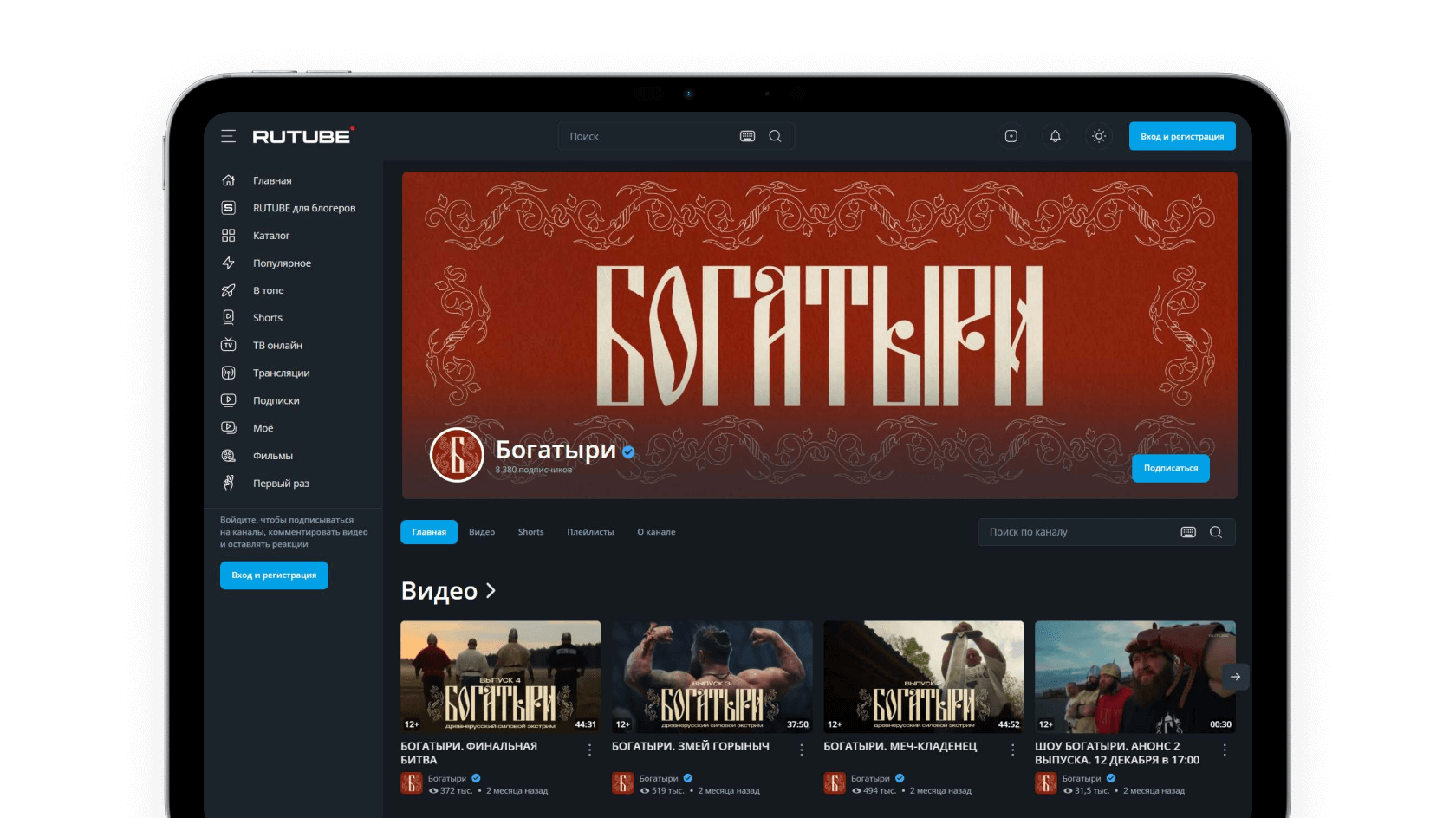1456x818 pixels.
Task: Click the Богатыри channel avatar
Action: point(457,455)
